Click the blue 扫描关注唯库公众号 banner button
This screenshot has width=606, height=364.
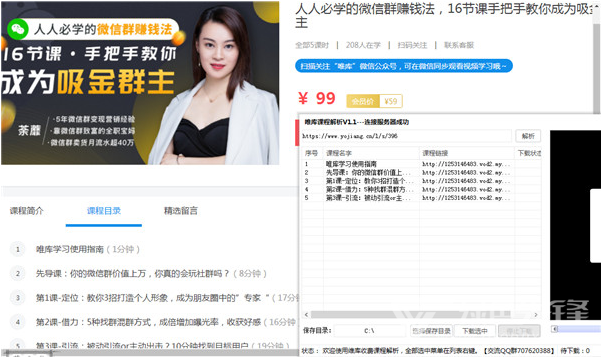[x=404, y=66]
